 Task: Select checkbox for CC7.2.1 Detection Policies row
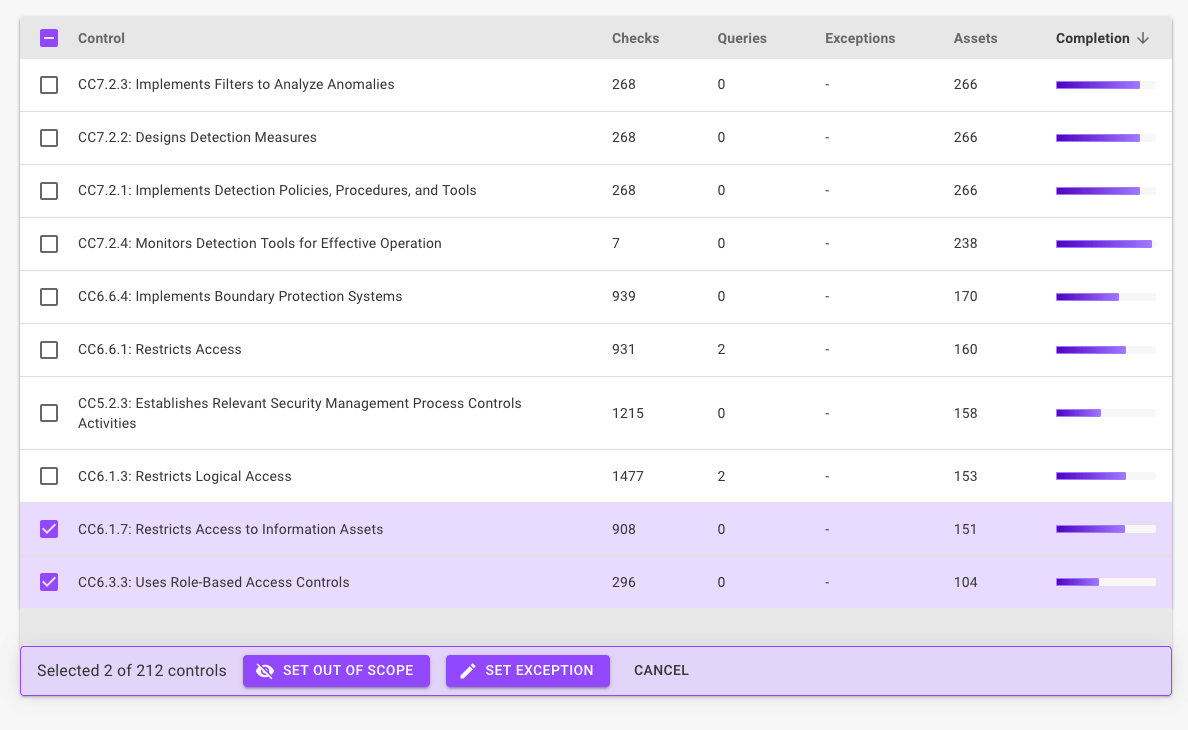pos(49,191)
